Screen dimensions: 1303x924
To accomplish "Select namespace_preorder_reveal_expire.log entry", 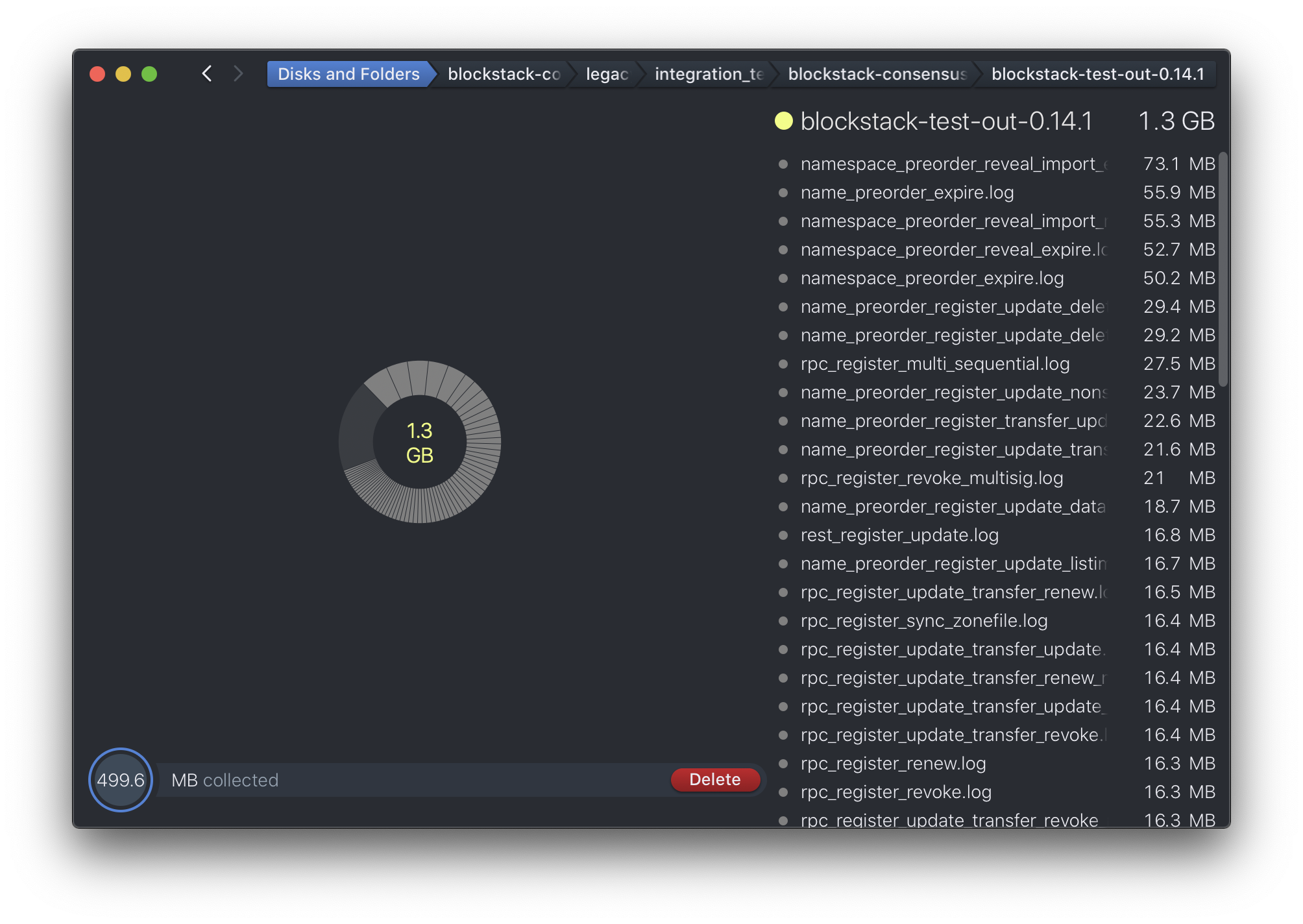I will tap(951, 250).
